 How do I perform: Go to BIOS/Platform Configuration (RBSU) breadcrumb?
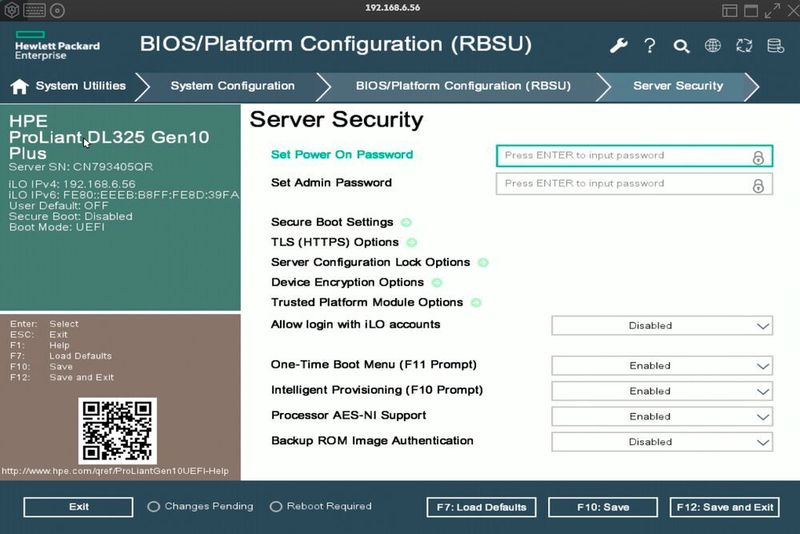pyautogui.click(x=463, y=86)
